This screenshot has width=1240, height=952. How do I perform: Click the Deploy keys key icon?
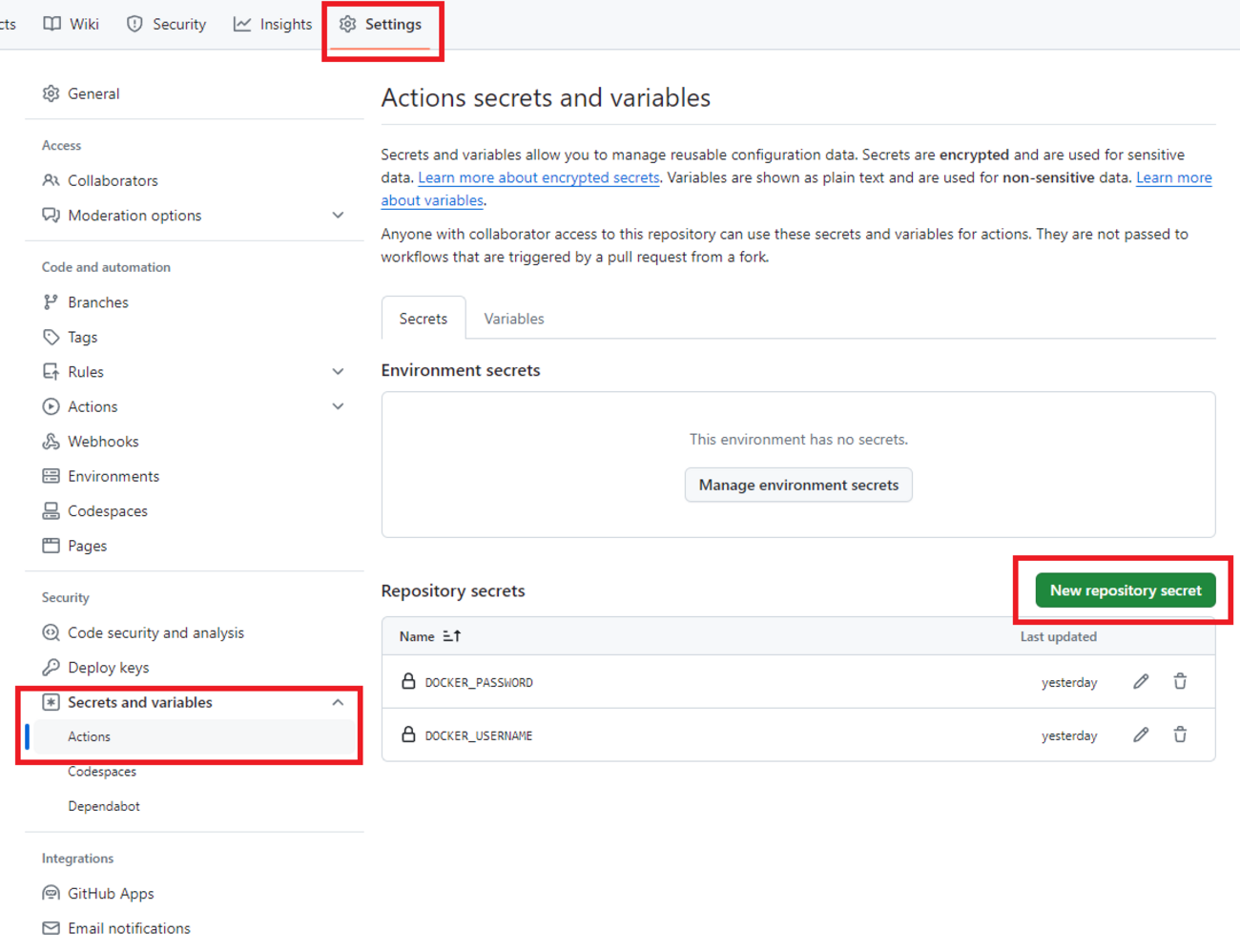[52, 668]
